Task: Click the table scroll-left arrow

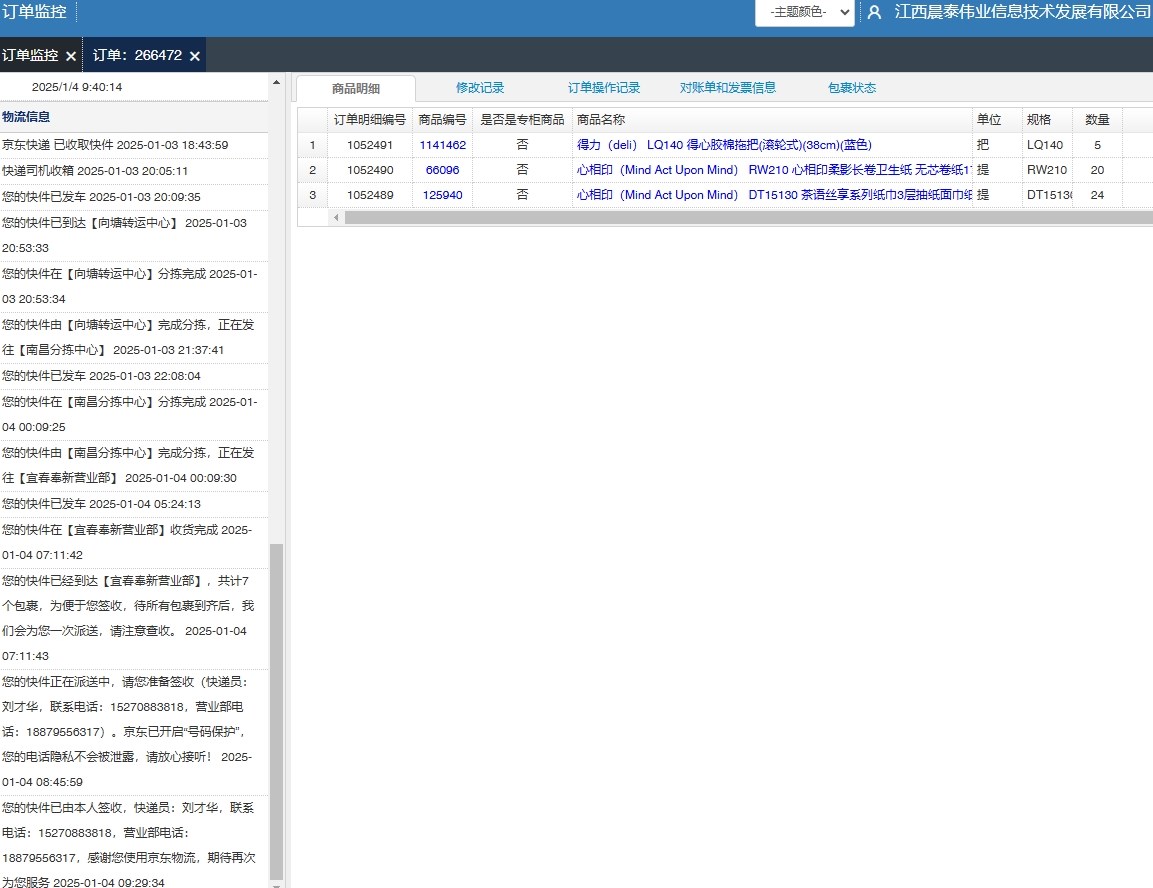Action: 337,218
